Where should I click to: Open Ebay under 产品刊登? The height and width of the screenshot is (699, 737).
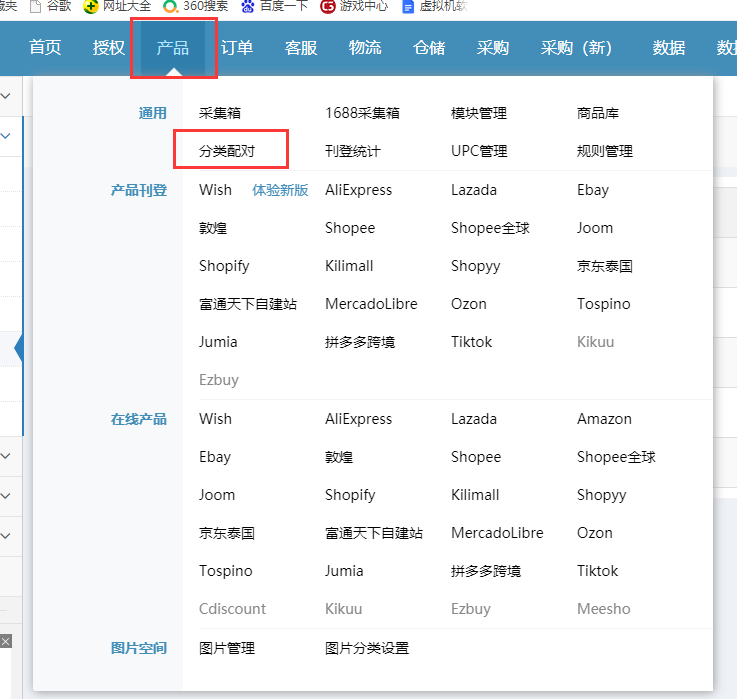(x=593, y=190)
